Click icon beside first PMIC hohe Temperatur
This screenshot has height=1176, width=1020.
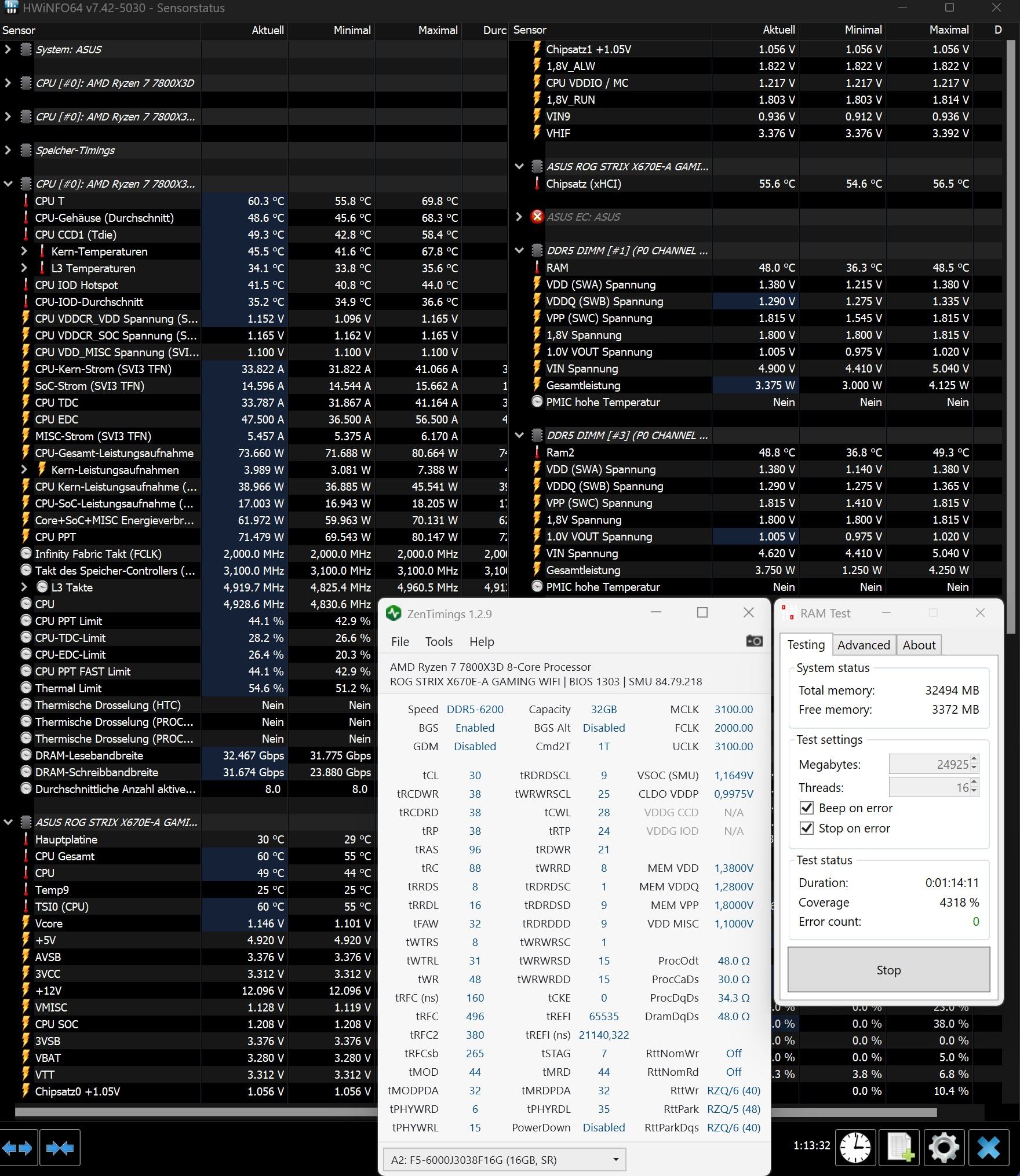(x=537, y=402)
